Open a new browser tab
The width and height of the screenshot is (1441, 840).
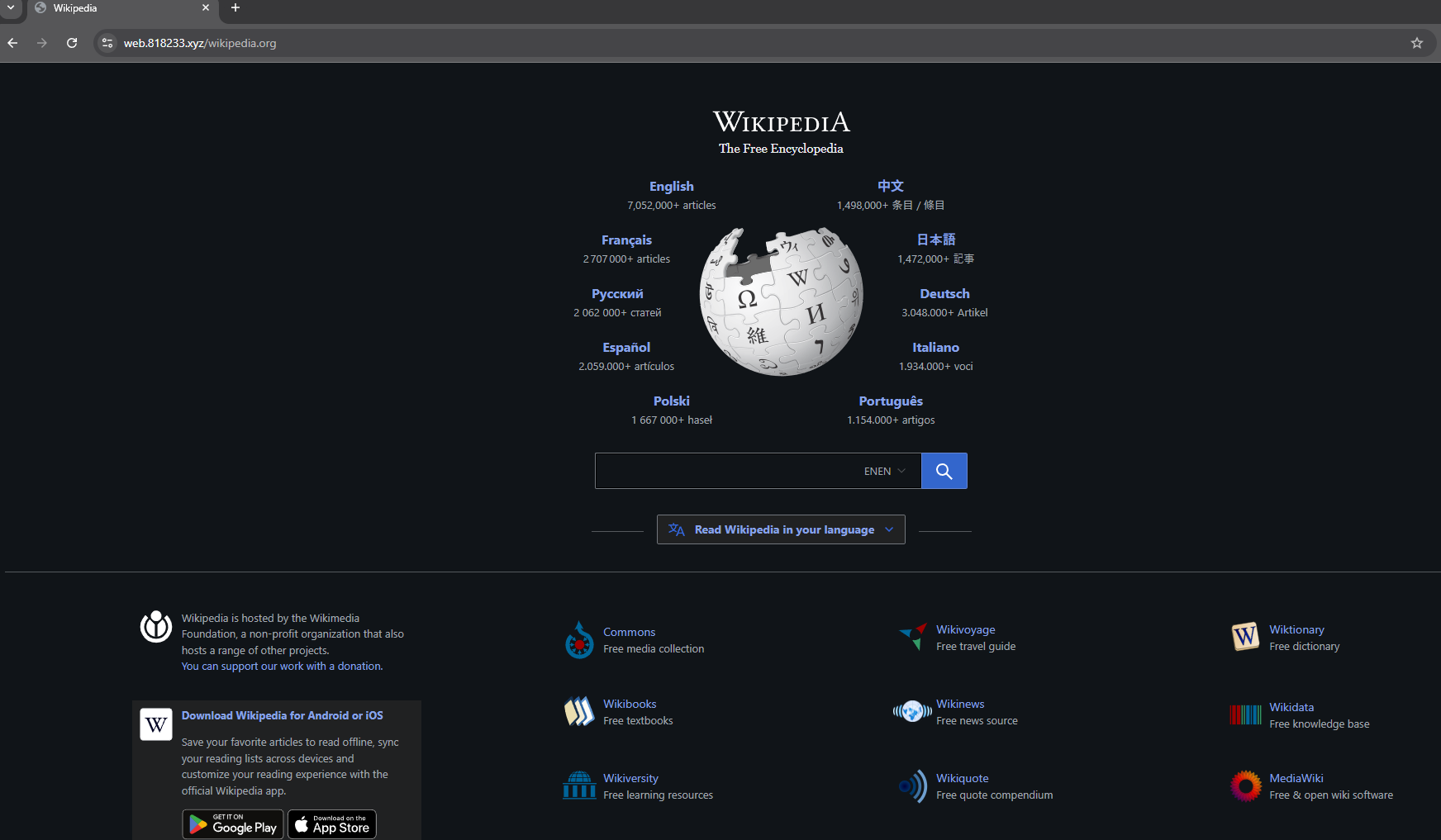[x=235, y=8]
